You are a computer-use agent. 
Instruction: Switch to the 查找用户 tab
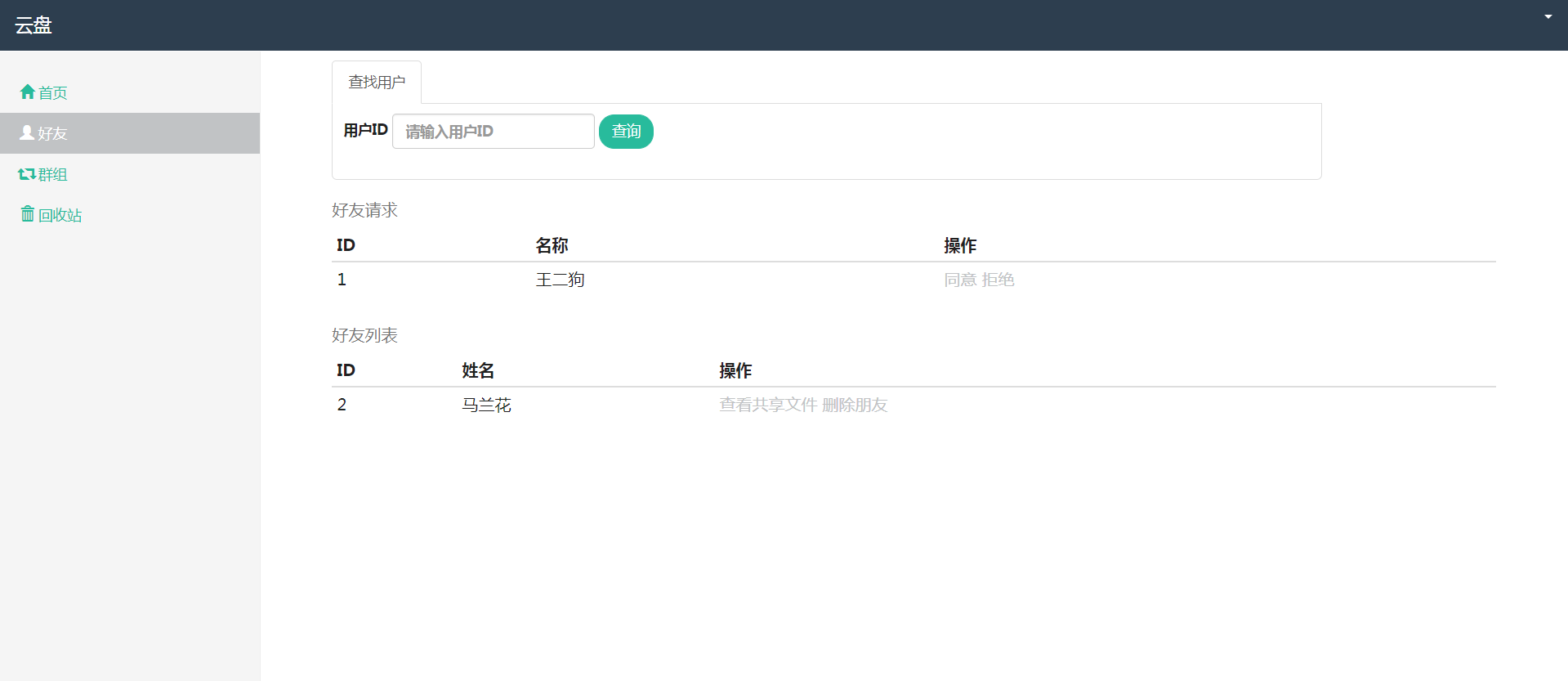point(377,83)
